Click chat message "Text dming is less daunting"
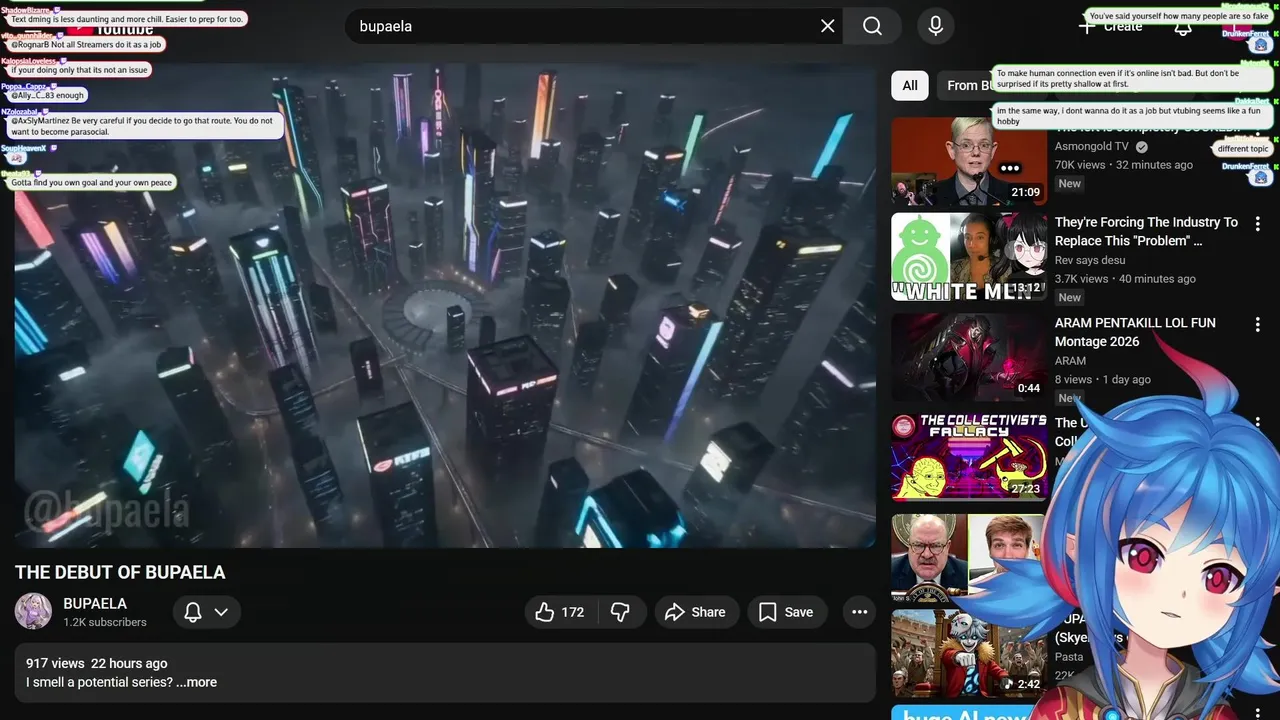The image size is (1280, 720). coord(127,19)
